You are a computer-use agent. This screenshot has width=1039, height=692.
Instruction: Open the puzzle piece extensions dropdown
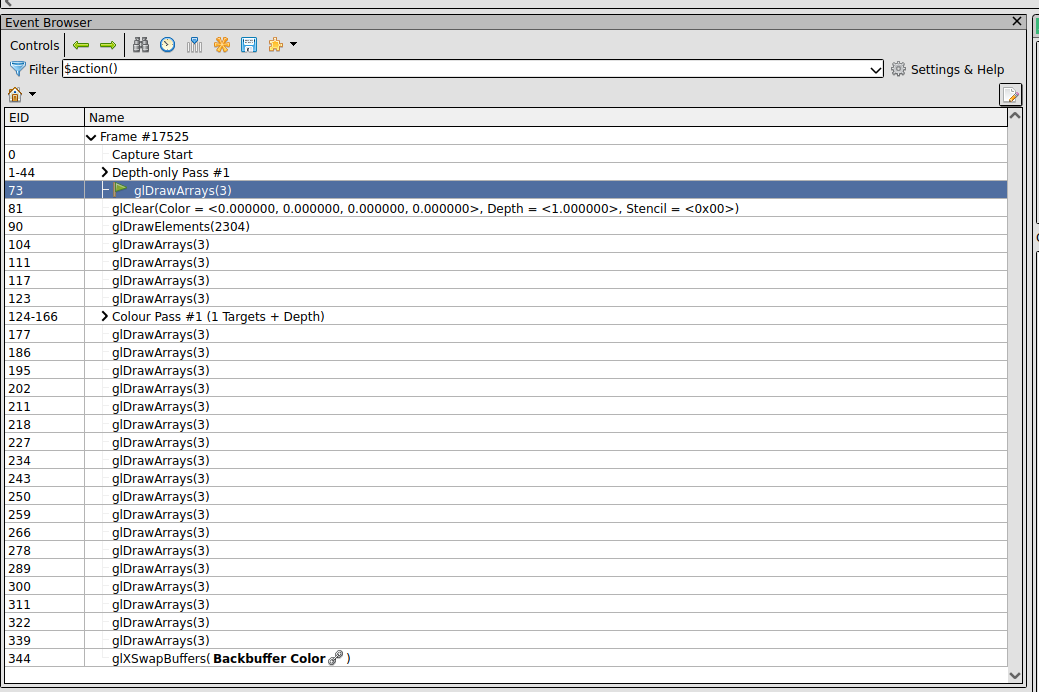pyautogui.click(x=282, y=45)
